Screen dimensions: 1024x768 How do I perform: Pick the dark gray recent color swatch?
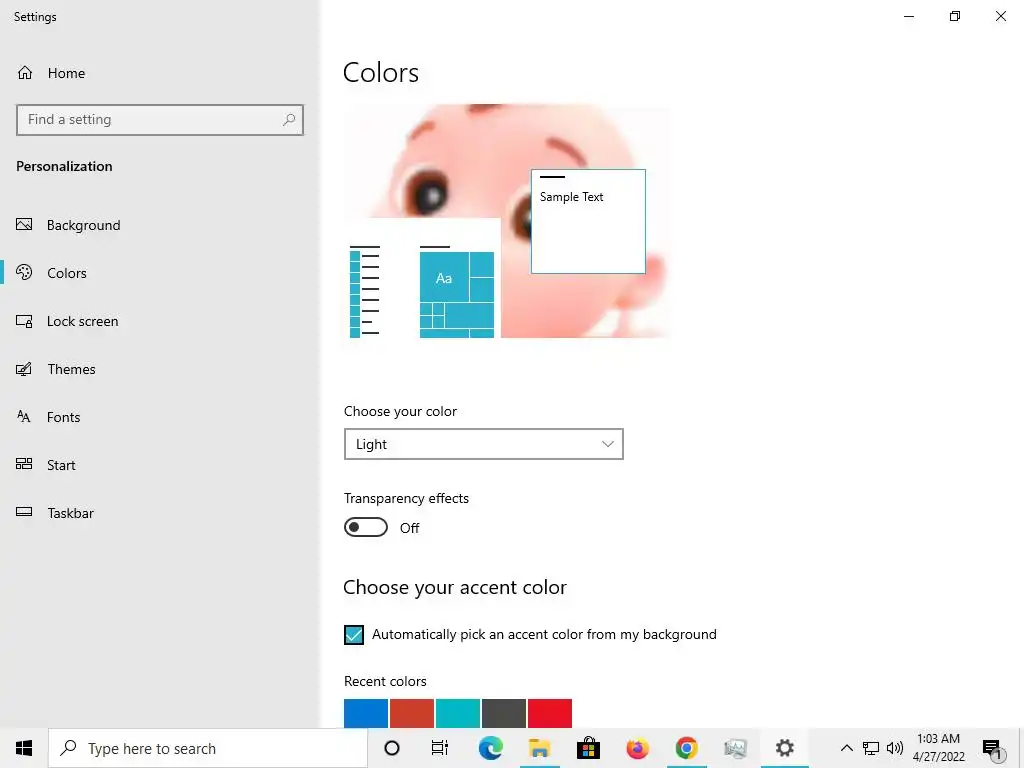tap(504, 713)
